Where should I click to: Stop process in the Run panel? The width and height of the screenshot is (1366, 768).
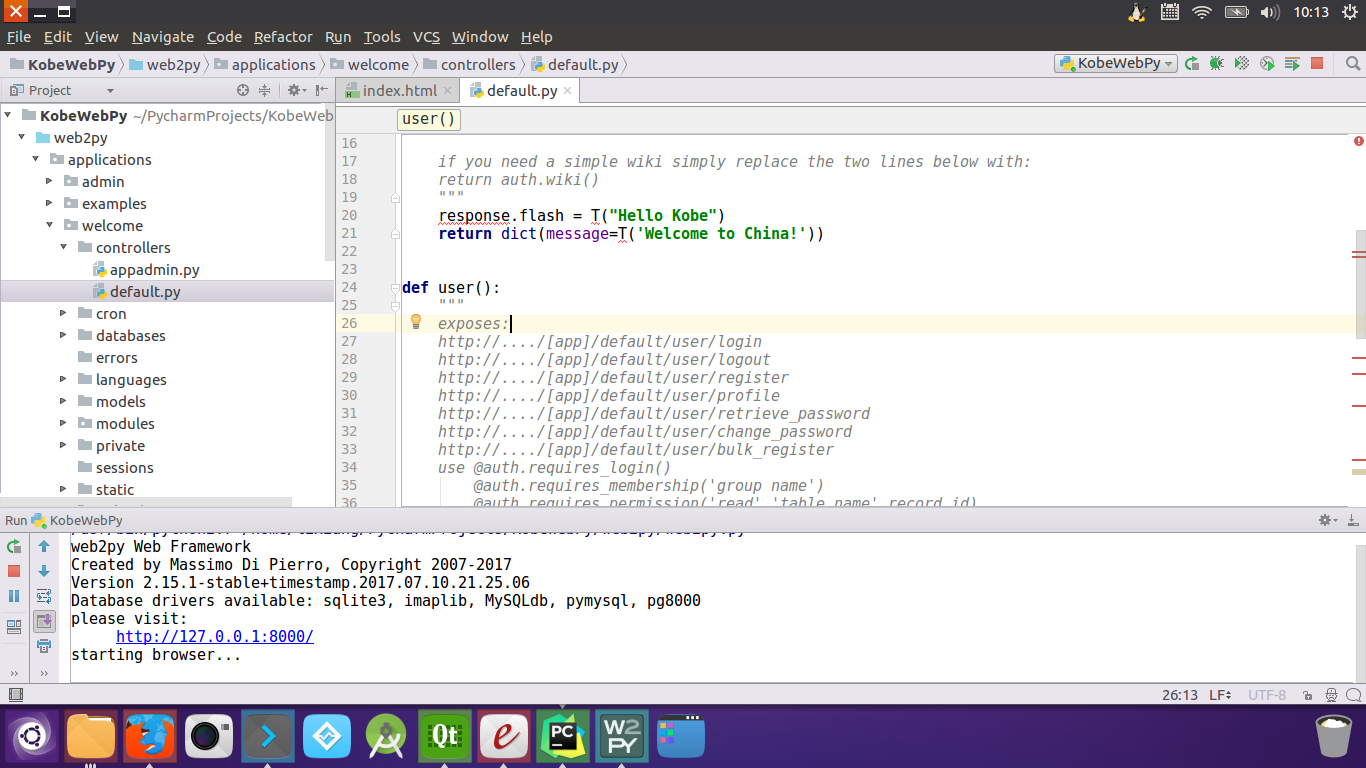click(14, 571)
